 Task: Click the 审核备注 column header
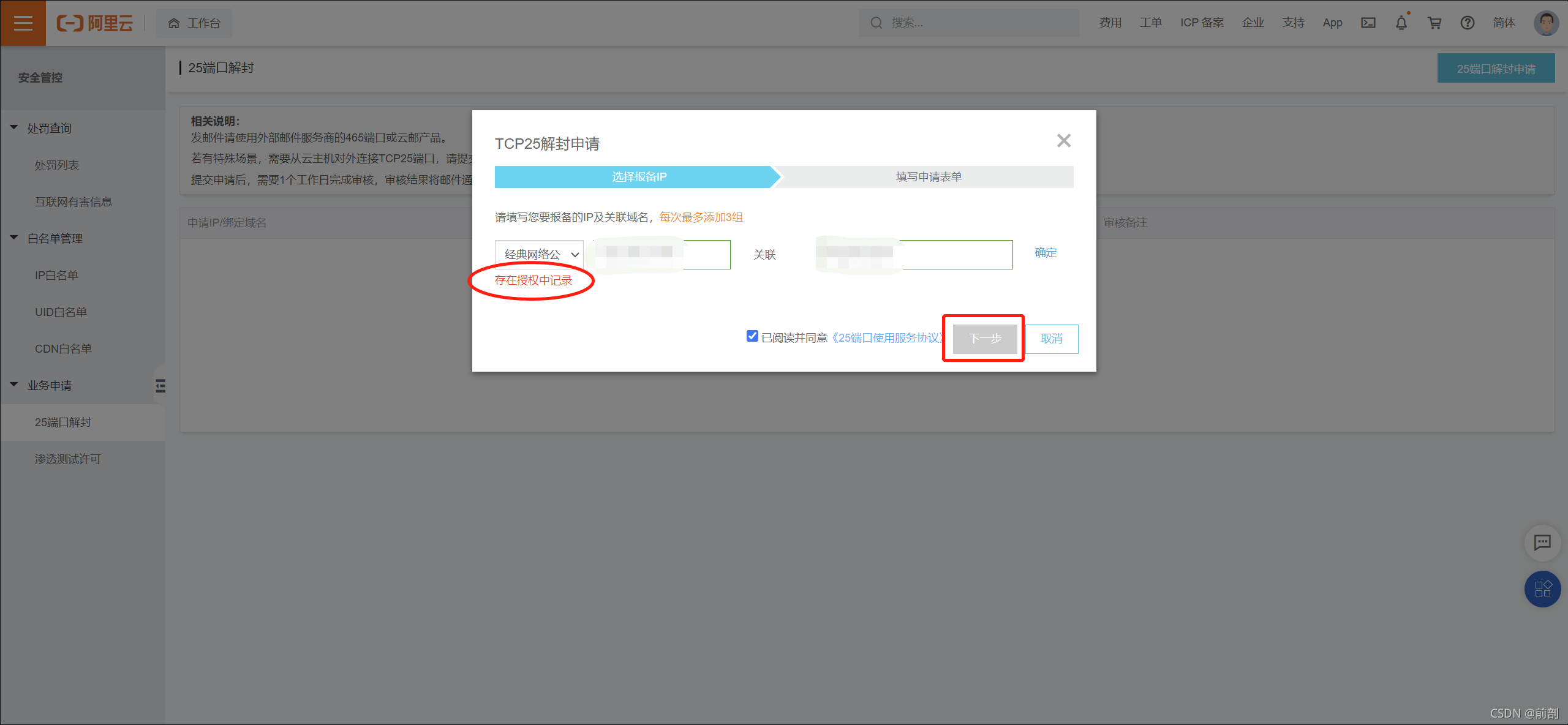point(1125,223)
